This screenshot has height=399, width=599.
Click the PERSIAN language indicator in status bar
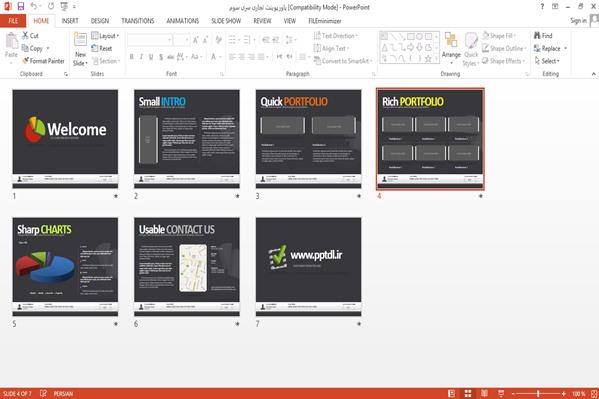click(63, 393)
